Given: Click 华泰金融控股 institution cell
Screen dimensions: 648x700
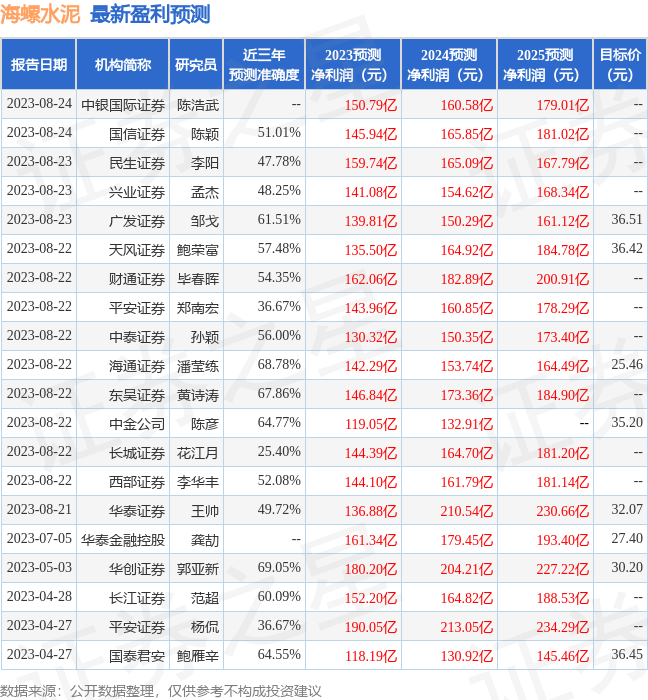Looking at the screenshot, I should click(123, 540).
